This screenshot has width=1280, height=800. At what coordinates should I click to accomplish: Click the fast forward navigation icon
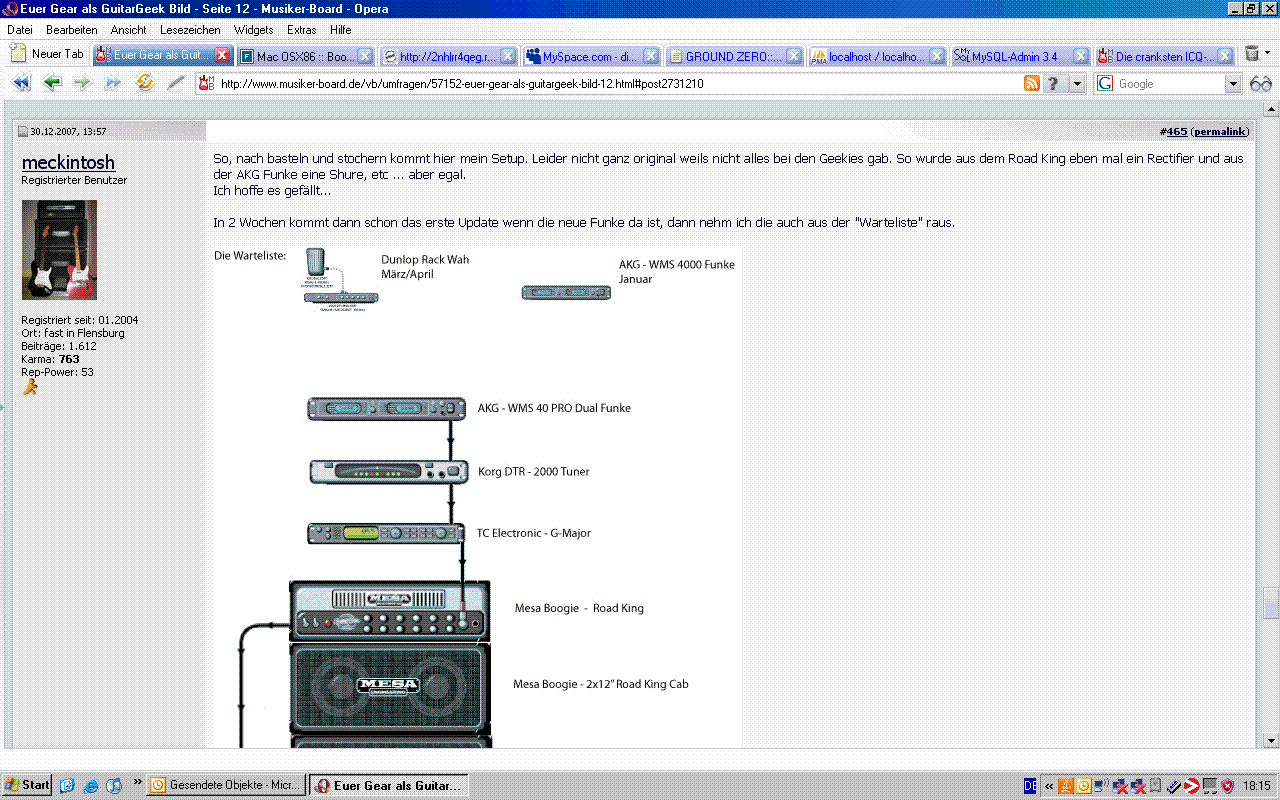pyautogui.click(x=114, y=83)
